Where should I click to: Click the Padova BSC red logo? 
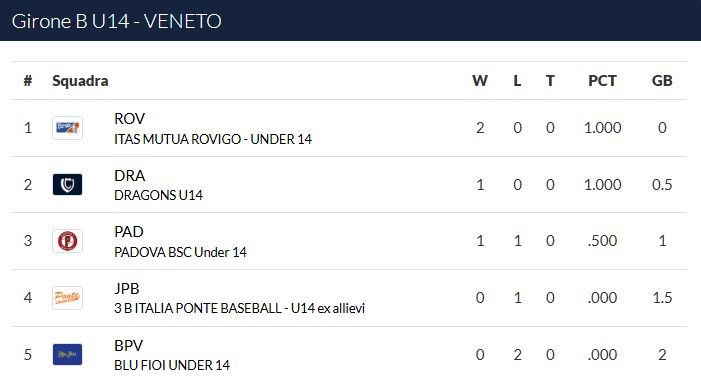pyautogui.click(x=68, y=241)
